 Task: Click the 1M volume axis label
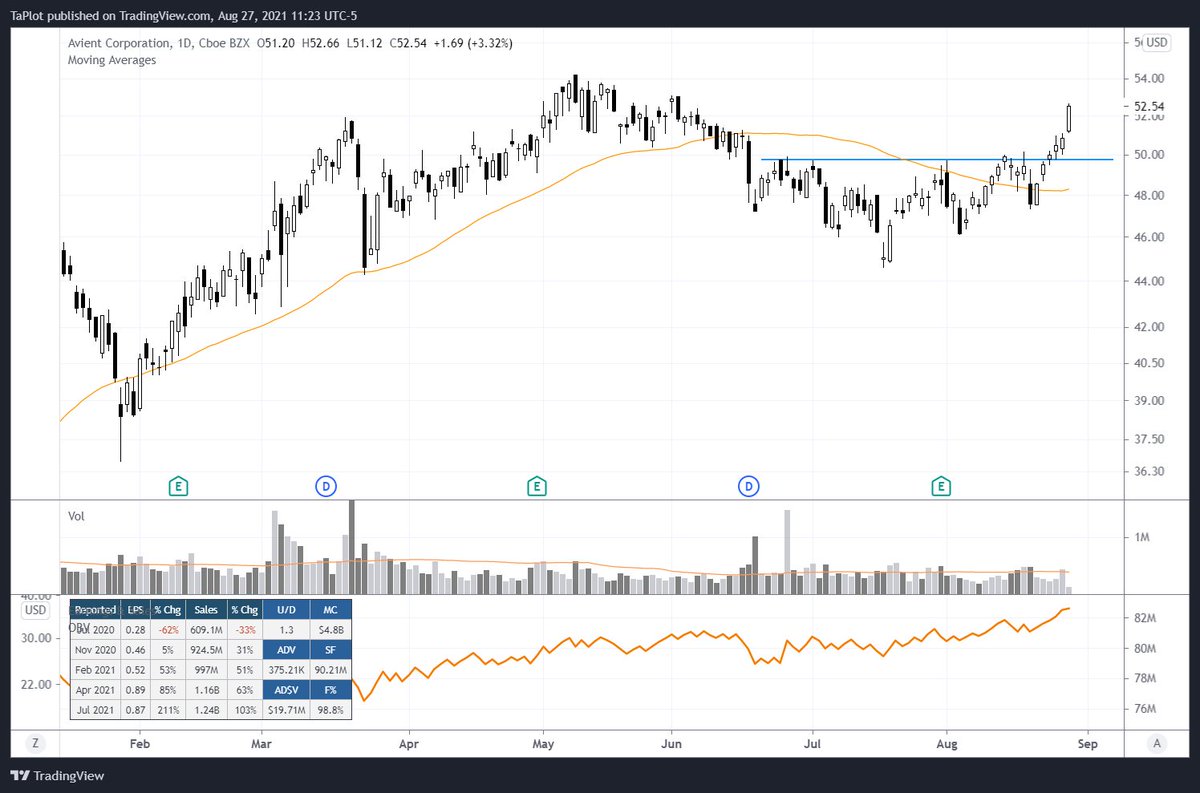coord(1143,538)
